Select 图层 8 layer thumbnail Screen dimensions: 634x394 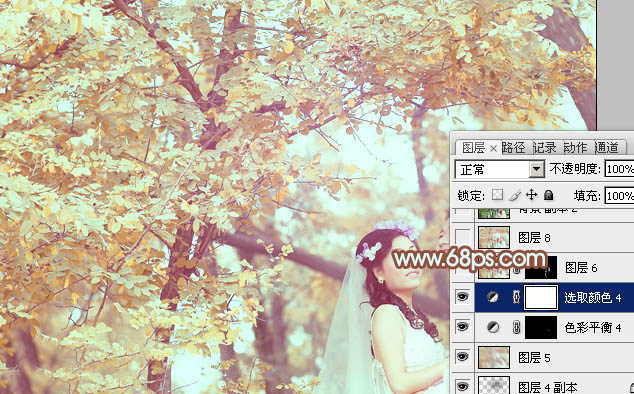[x=494, y=237]
